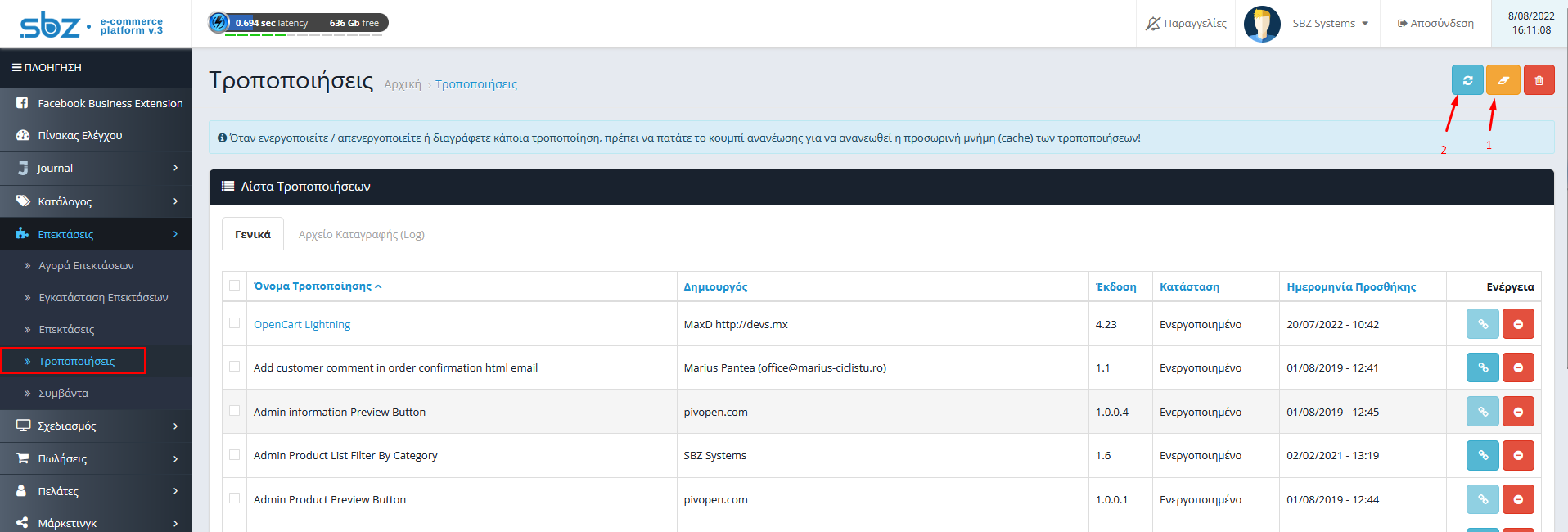Switch to Αρχείο Καταγραφής (Log) tab

tap(361, 235)
